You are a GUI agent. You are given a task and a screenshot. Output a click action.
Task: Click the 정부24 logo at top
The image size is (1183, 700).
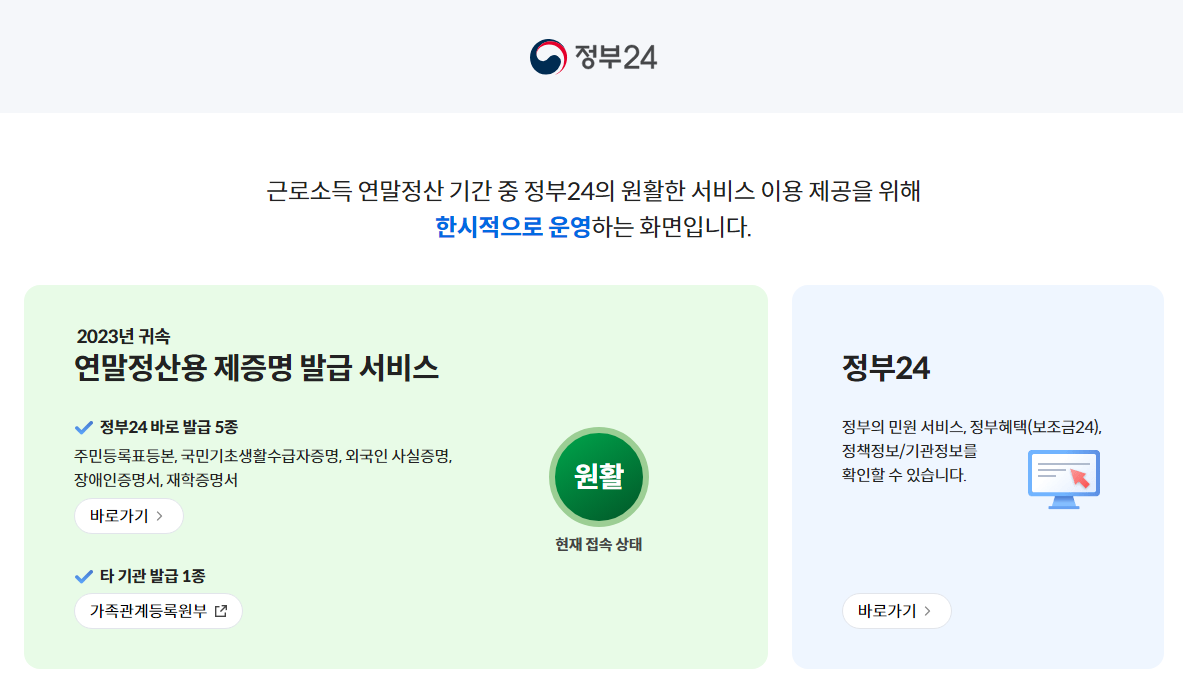[593, 57]
